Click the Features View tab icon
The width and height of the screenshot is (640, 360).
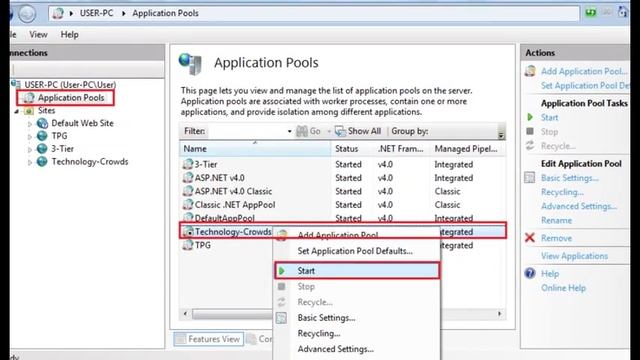pyautogui.click(x=180, y=339)
